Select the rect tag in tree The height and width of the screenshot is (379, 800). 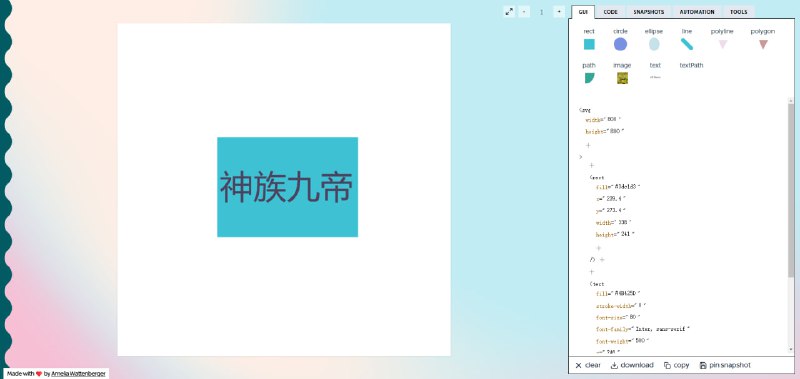coord(597,178)
